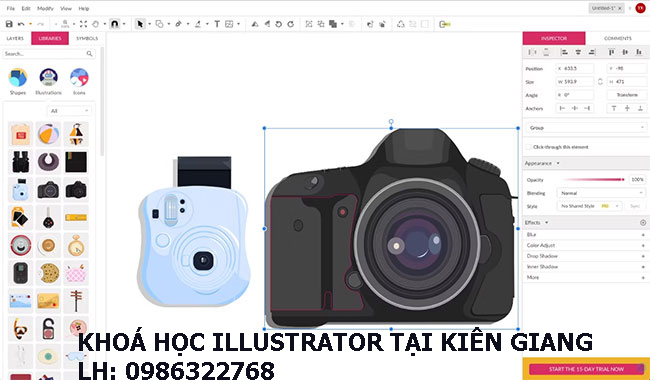Click Start the 15-Day Trial Now

pos(587,369)
